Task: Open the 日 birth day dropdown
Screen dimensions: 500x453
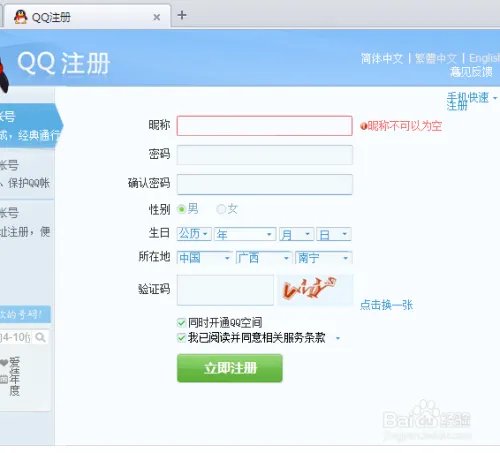Action: pos(334,234)
